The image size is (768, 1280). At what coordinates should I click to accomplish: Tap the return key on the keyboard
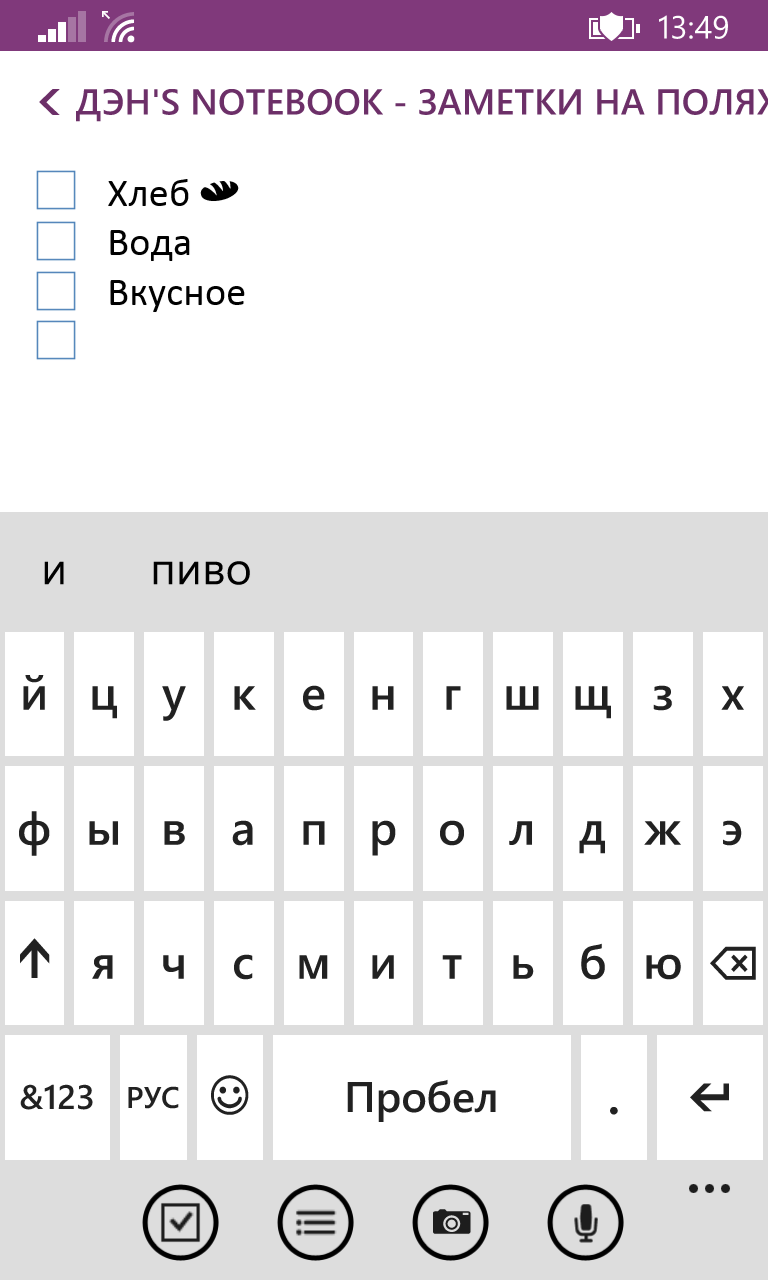[x=710, y=1097]
